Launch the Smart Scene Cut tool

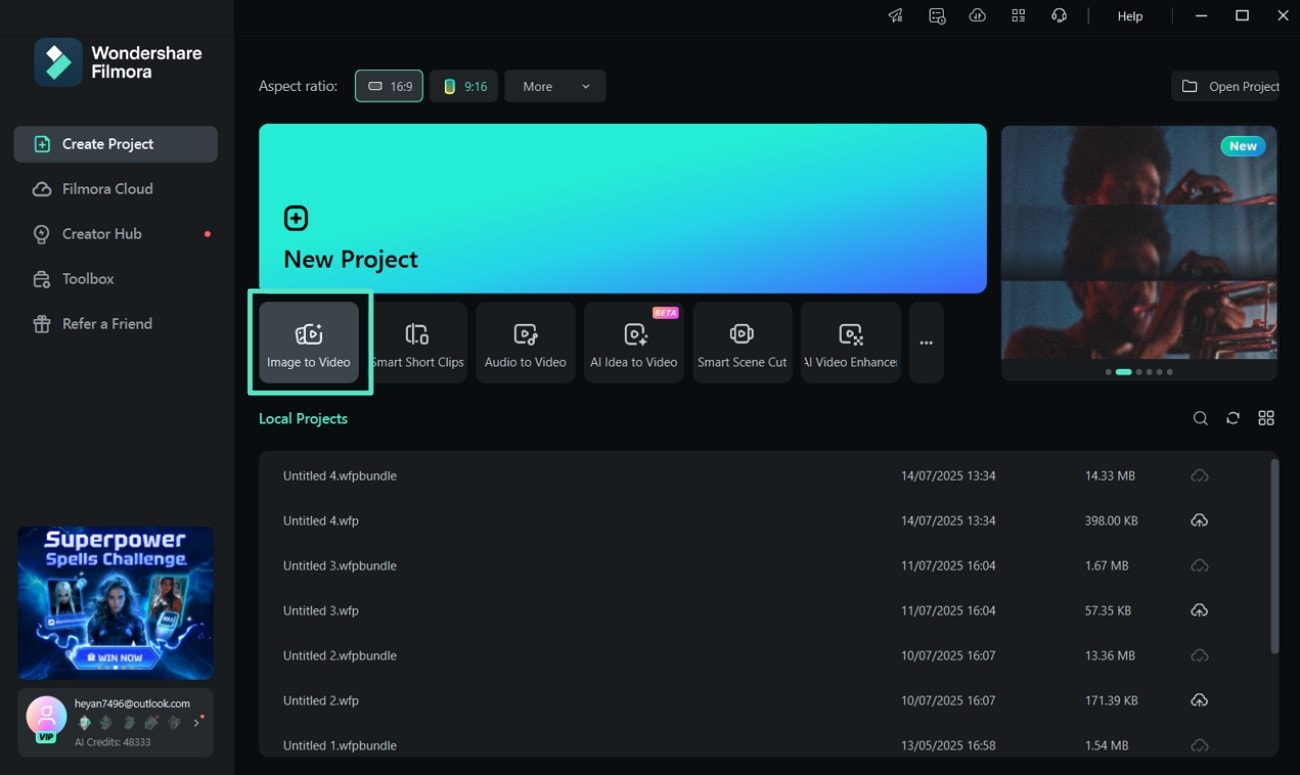click(742, 342)
